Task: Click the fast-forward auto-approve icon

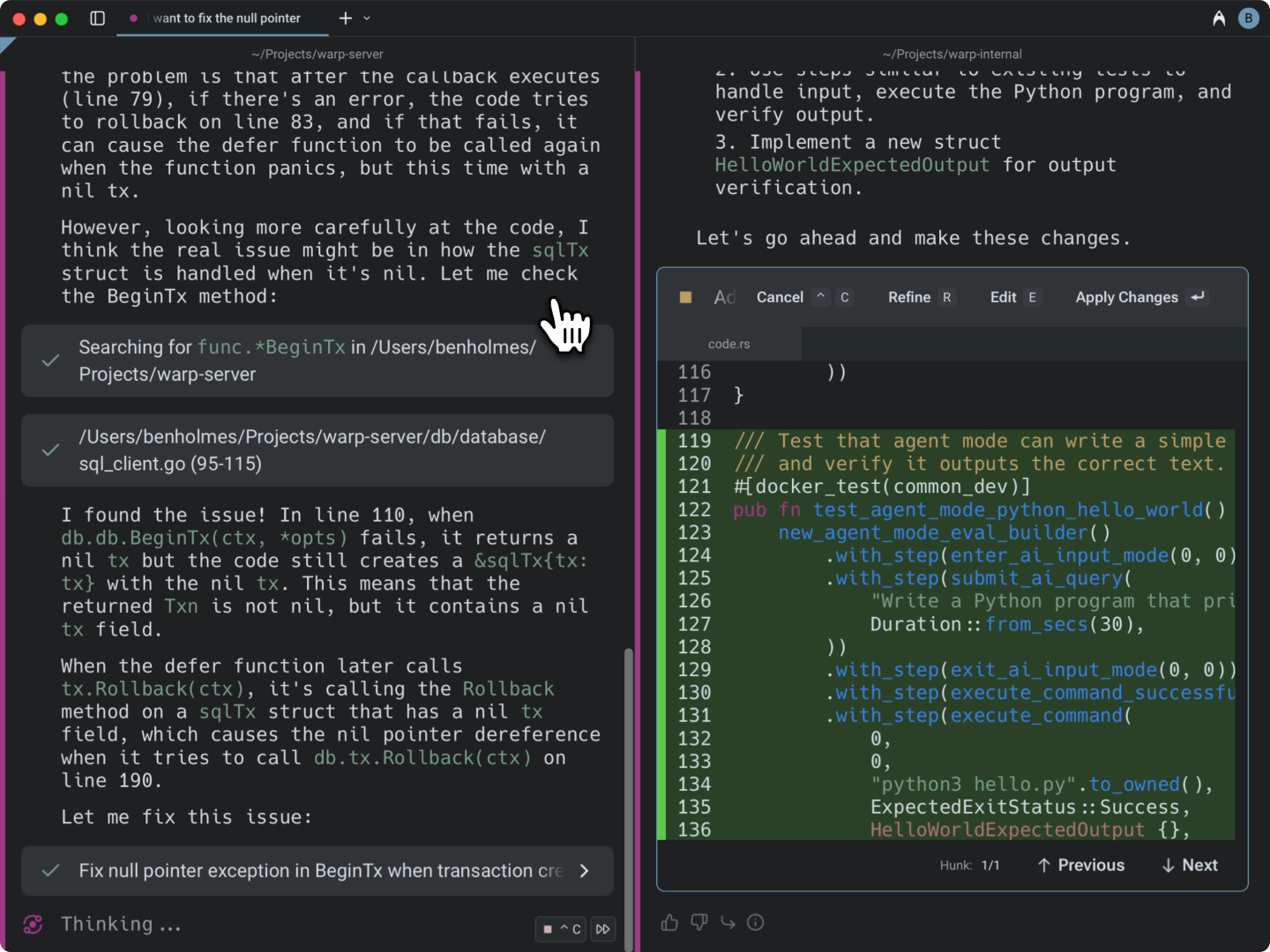Action: [603, 929]
